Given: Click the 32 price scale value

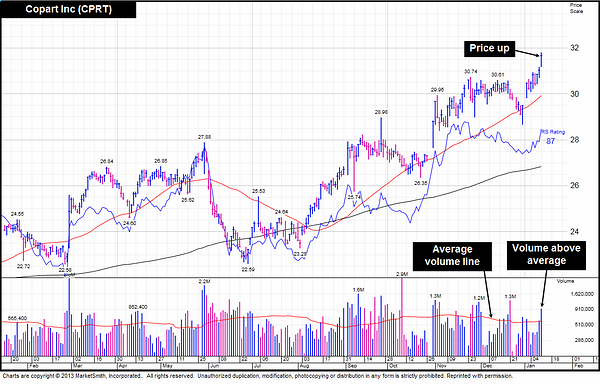Looking at the screenshot, I should tap(574, 48).
